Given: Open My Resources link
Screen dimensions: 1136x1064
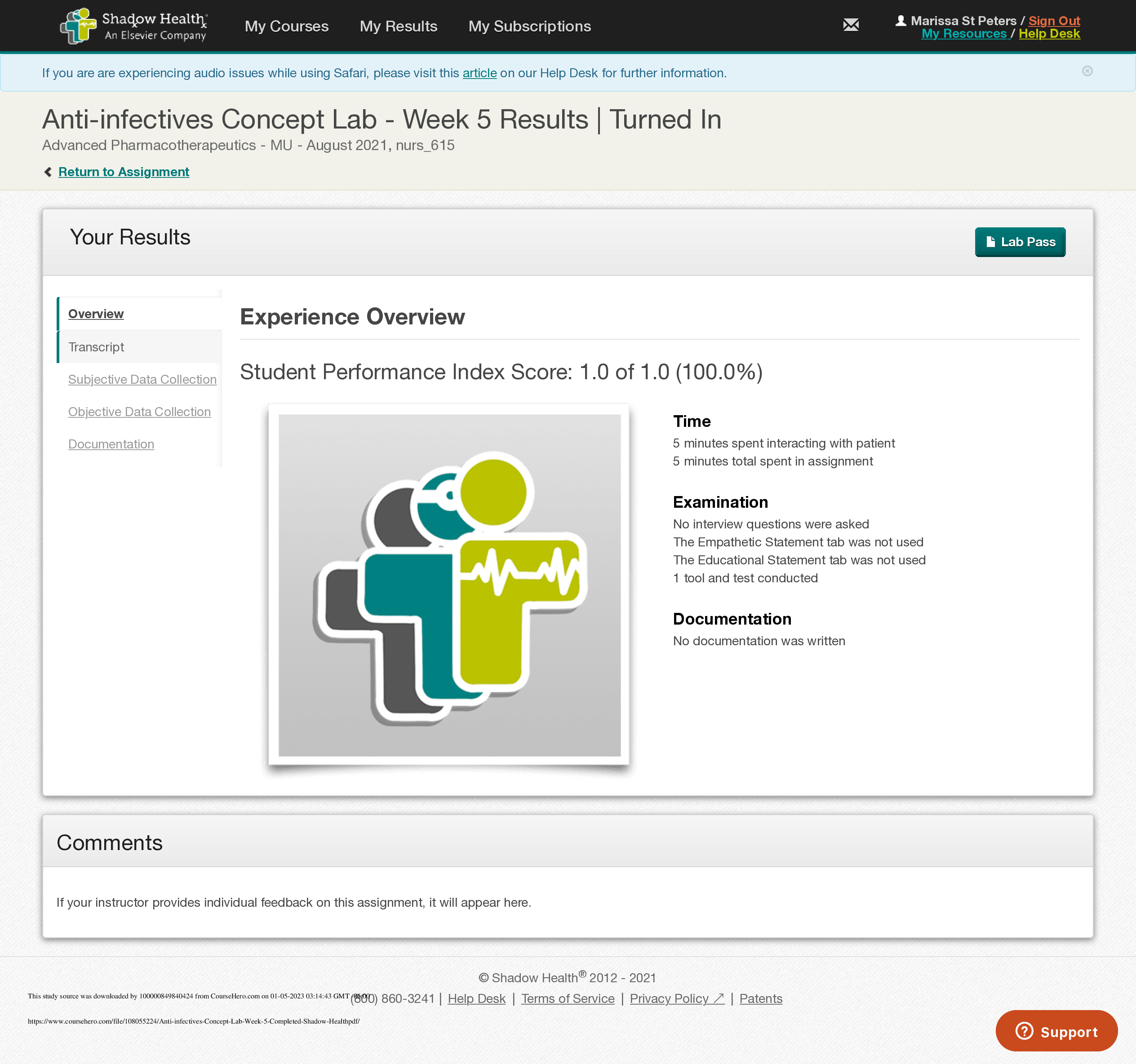Looking at the screenshot, I should point(963,34).
